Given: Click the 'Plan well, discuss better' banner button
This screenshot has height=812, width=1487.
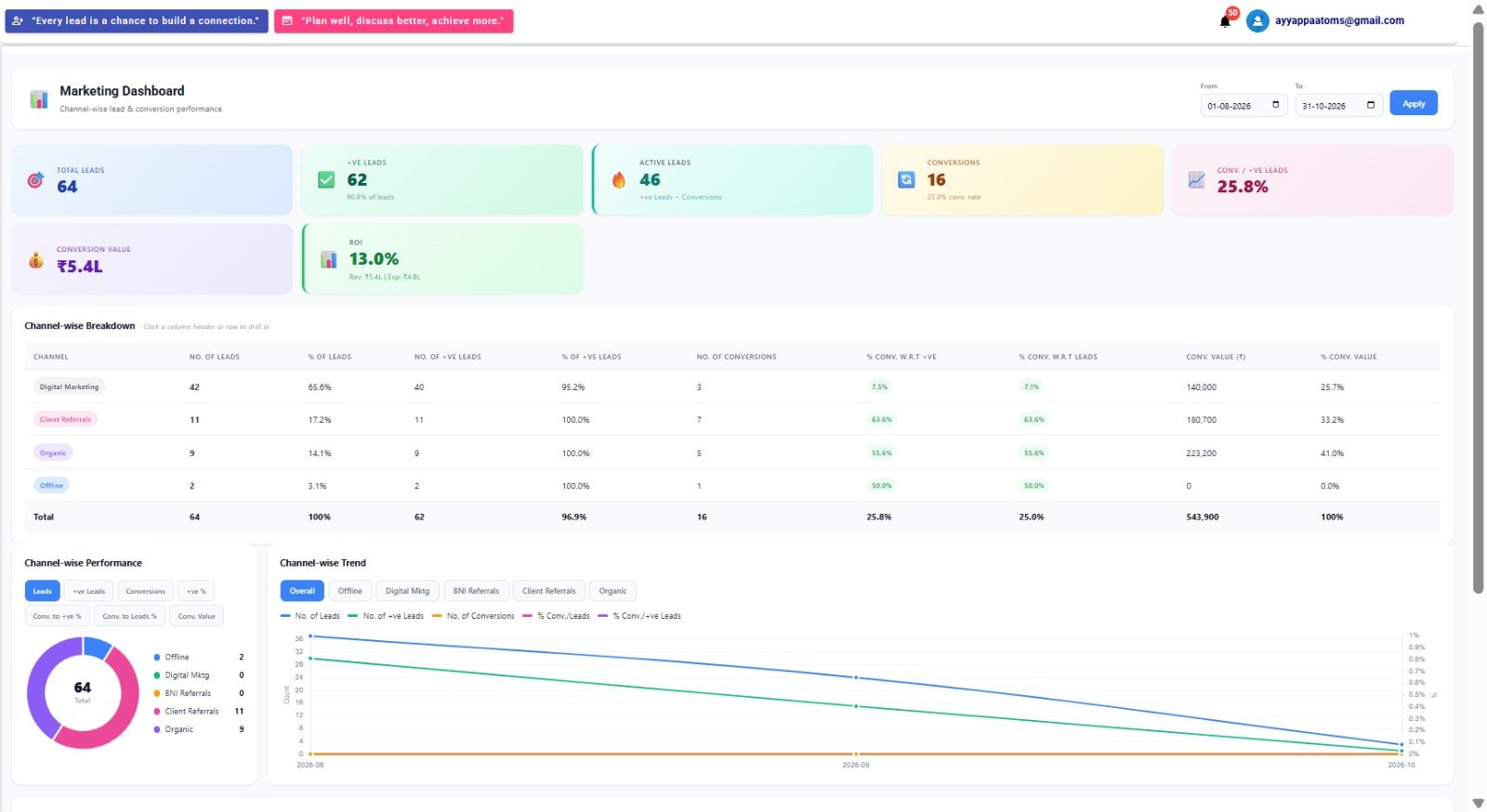Looking at the screenshot, I should (393, 20).
